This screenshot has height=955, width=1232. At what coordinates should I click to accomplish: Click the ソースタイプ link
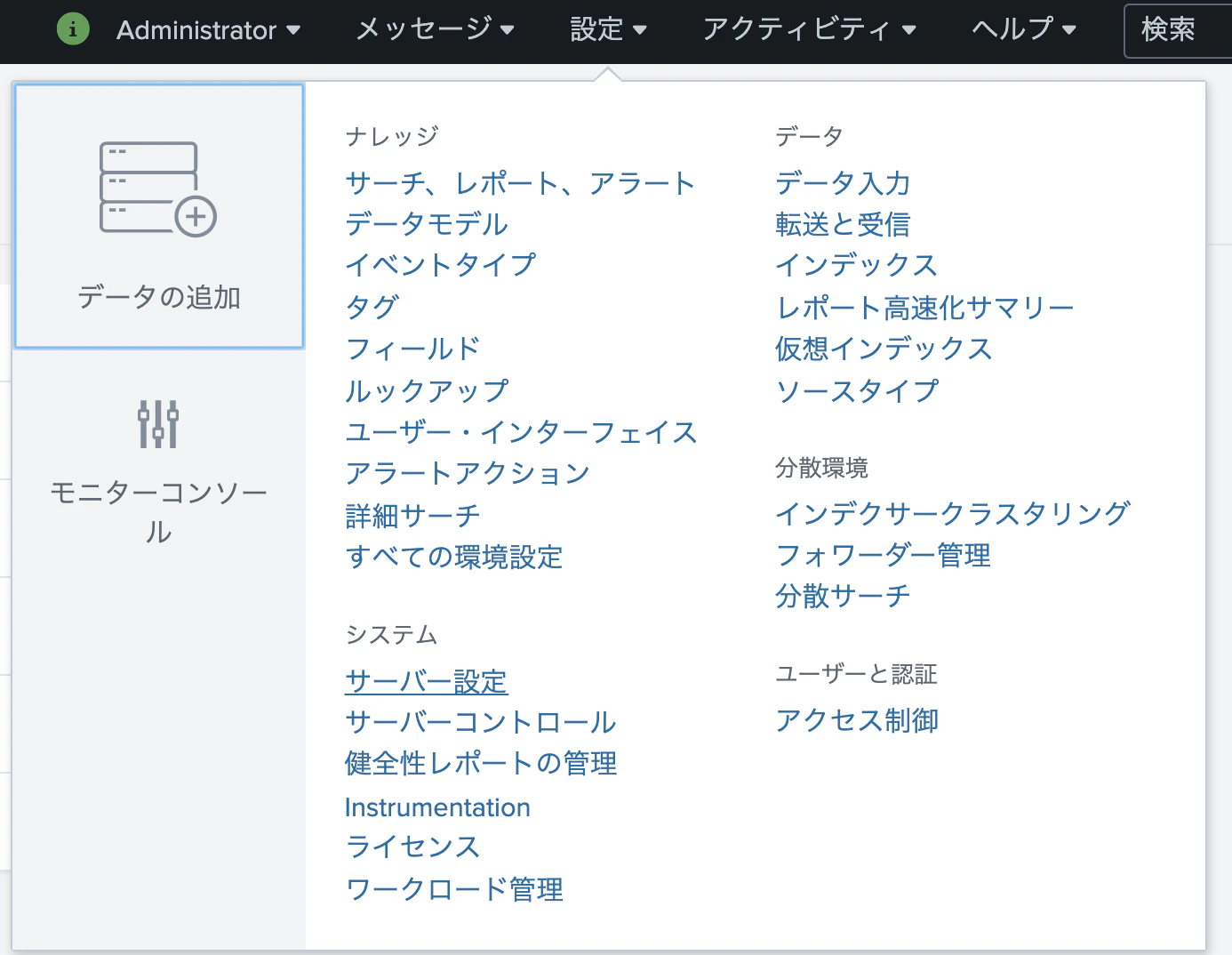[x=857, y=390]
